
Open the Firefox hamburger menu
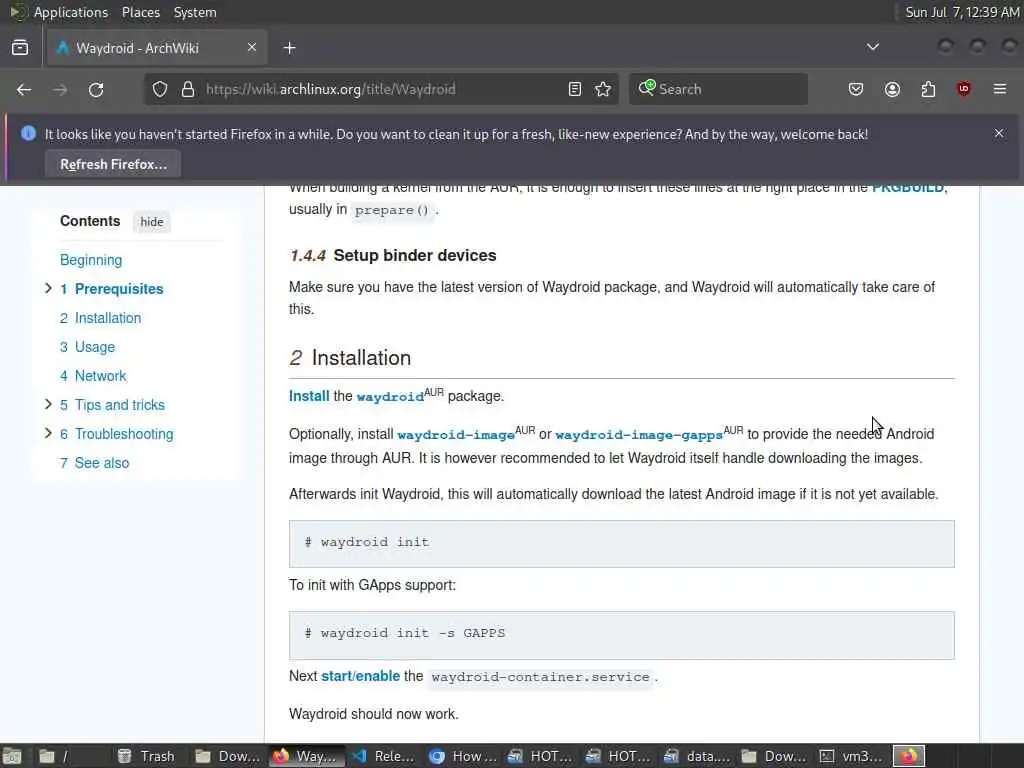(x=1000, y=89)
